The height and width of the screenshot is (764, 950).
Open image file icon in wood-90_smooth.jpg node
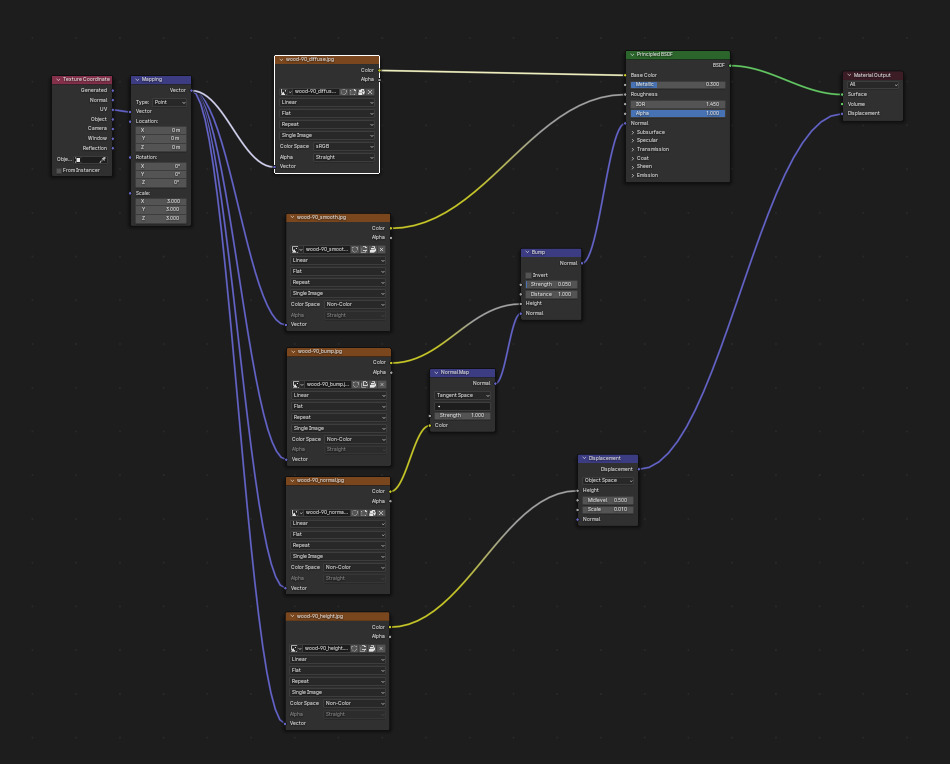pos(373,250)
